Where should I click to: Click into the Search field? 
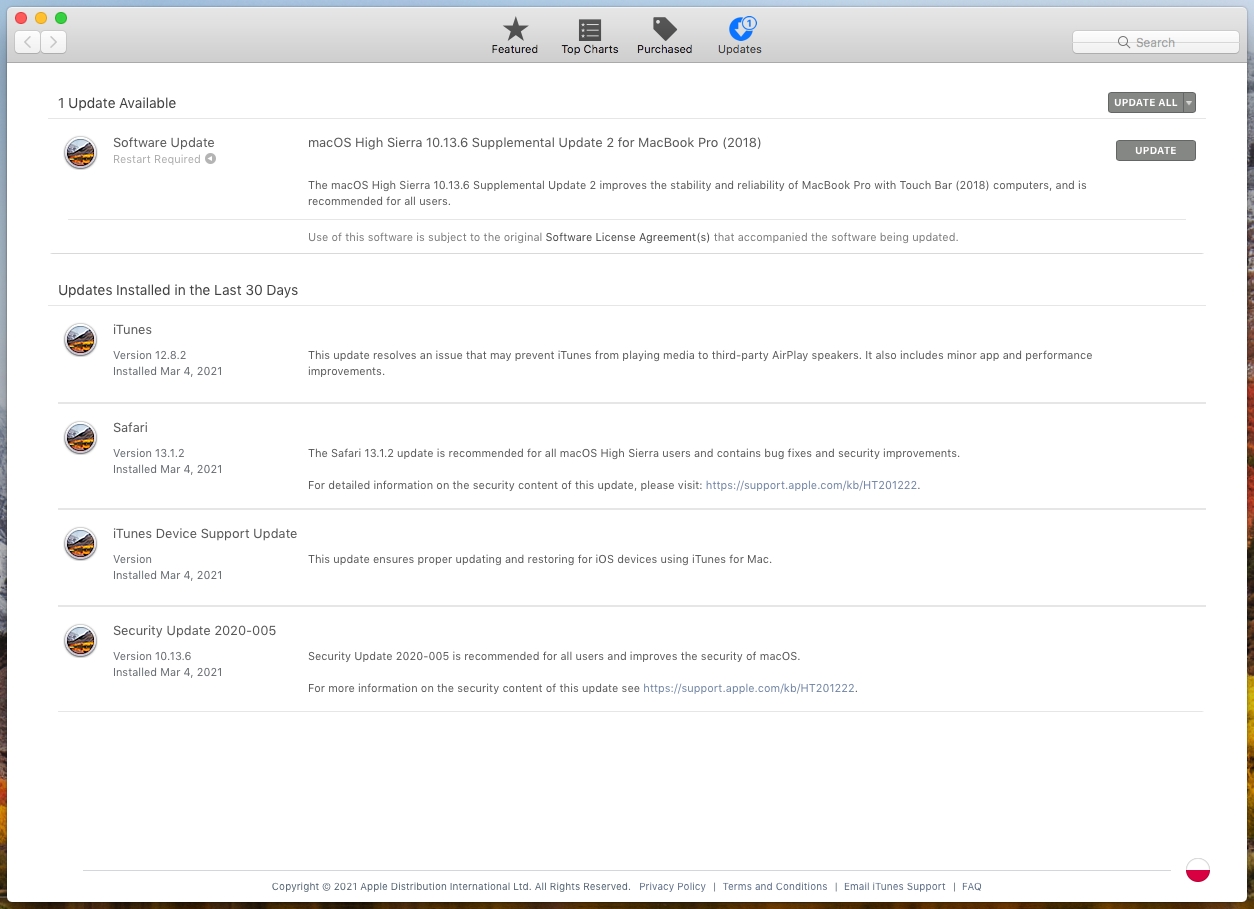1155,42
